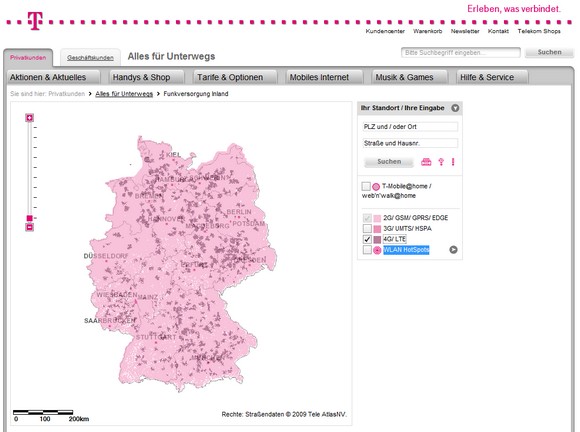Click the exclamation mark info icon
This screenshot has height=432, width=580.
[x=453, y=162]
